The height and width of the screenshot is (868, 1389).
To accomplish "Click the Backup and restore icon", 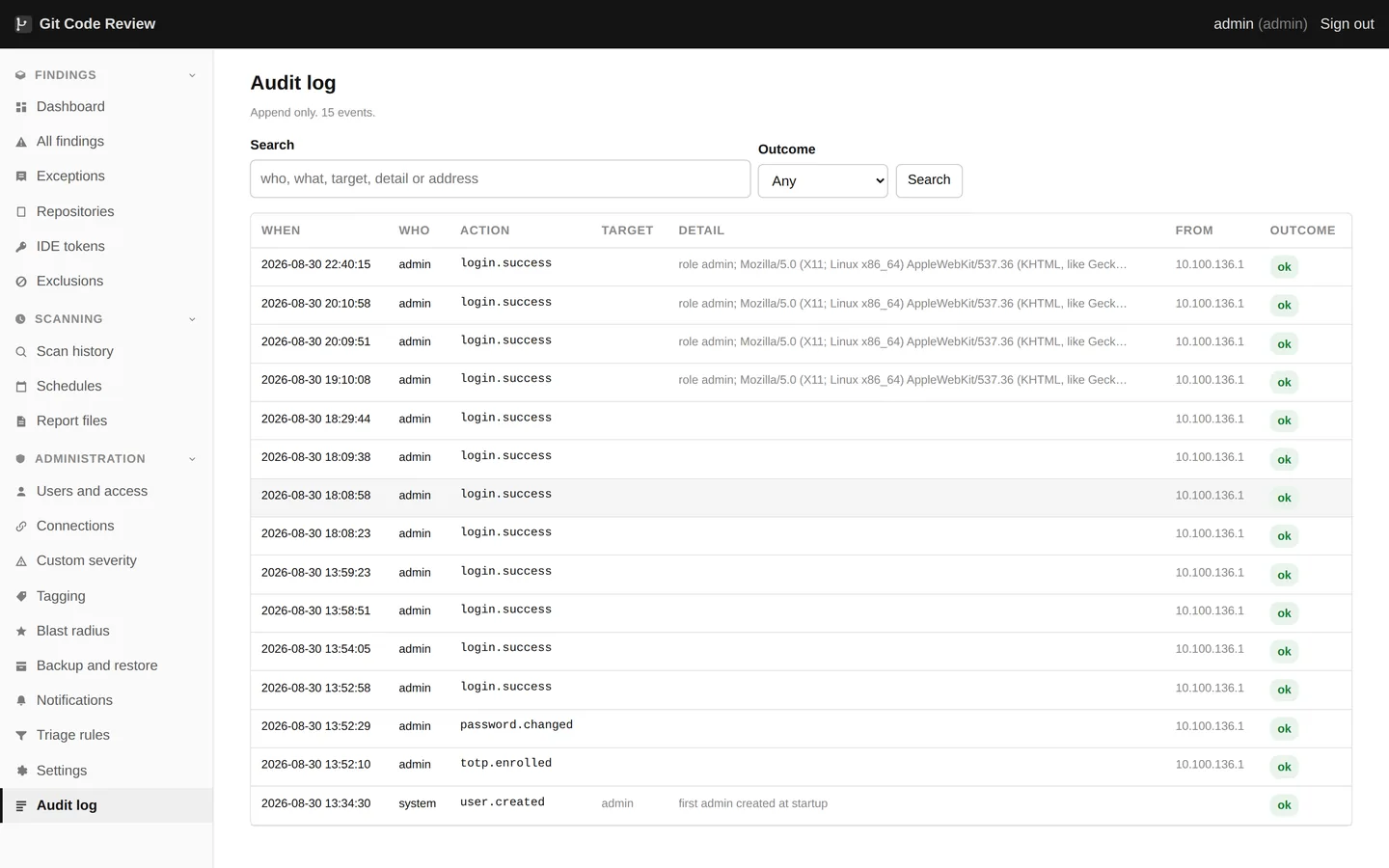I will click(21, 666).
